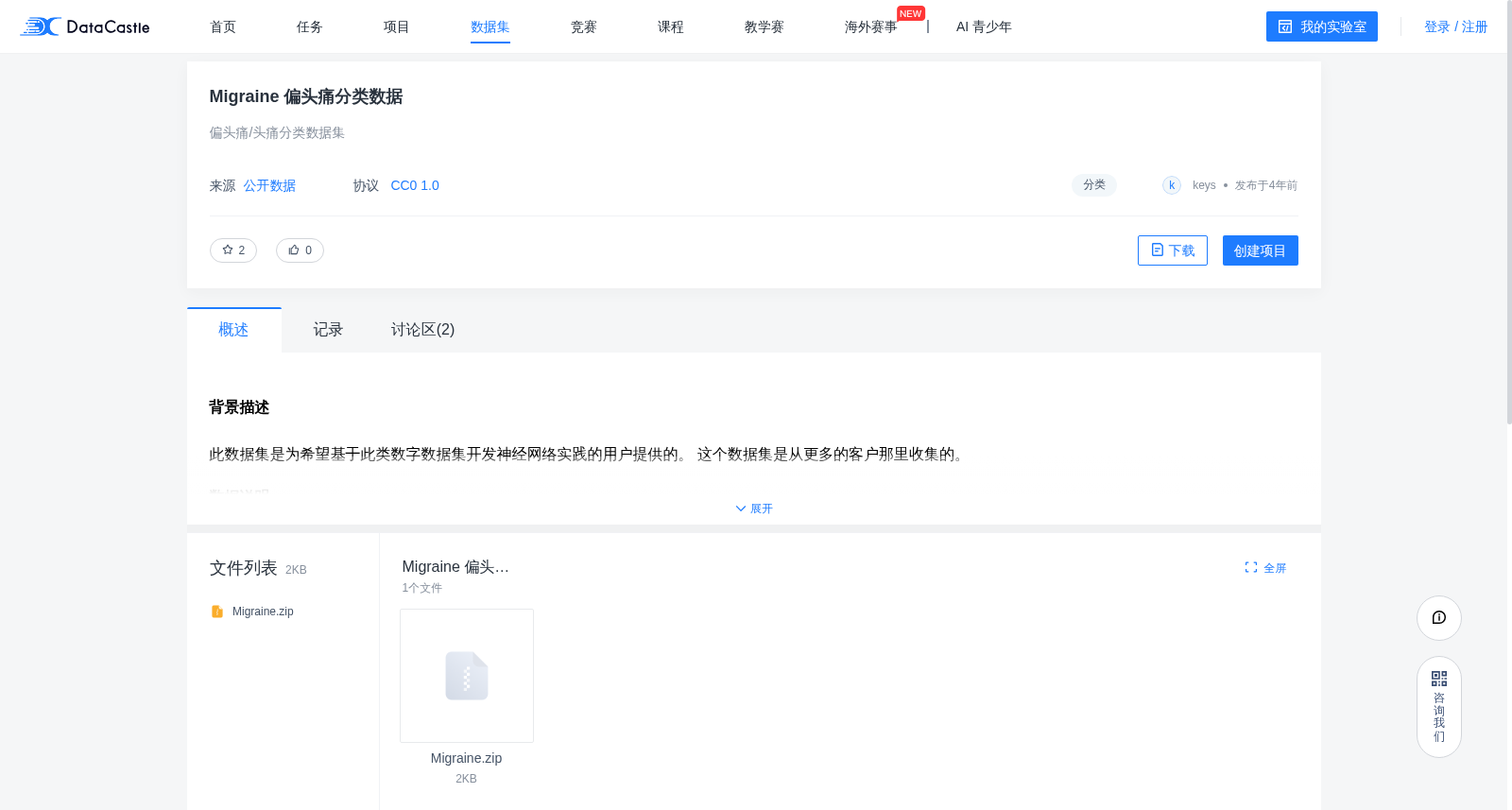Click Migraine.zip name under thumbnail
The width and height of the screenshot is (1512, 810).
[x=467, y=758]
